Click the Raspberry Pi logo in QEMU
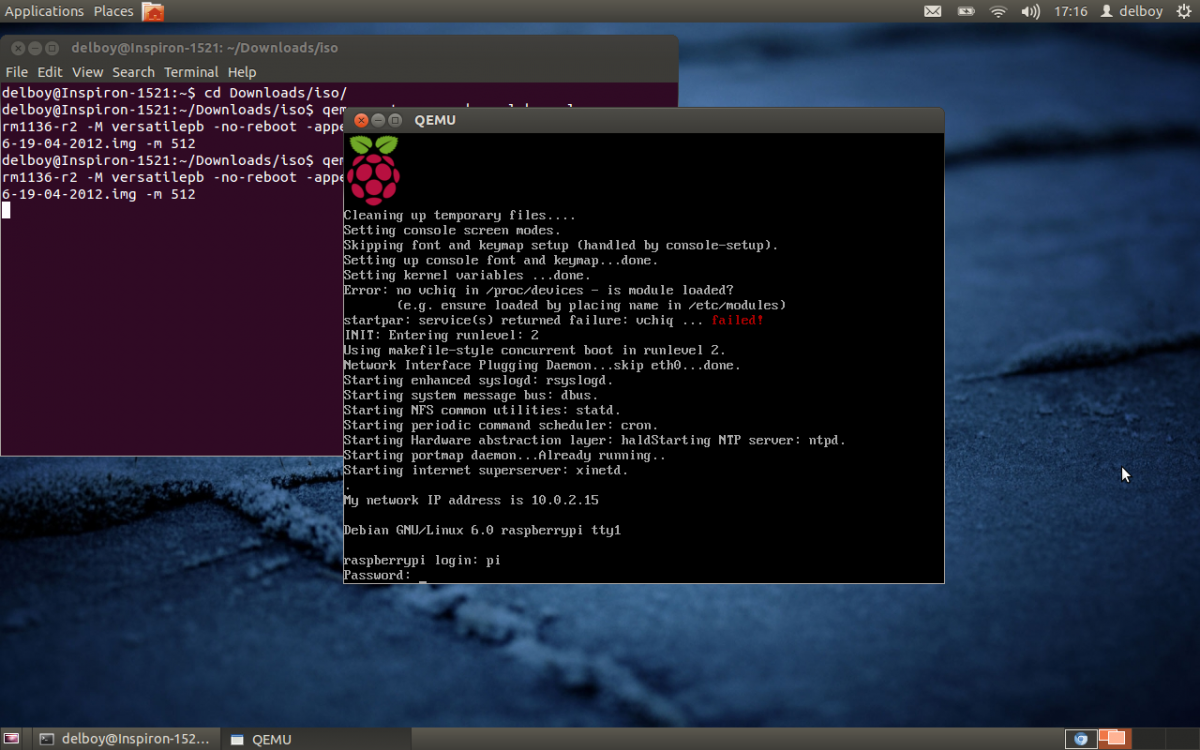The width and height of the screenshot is (1200, 750). (374, 170)
